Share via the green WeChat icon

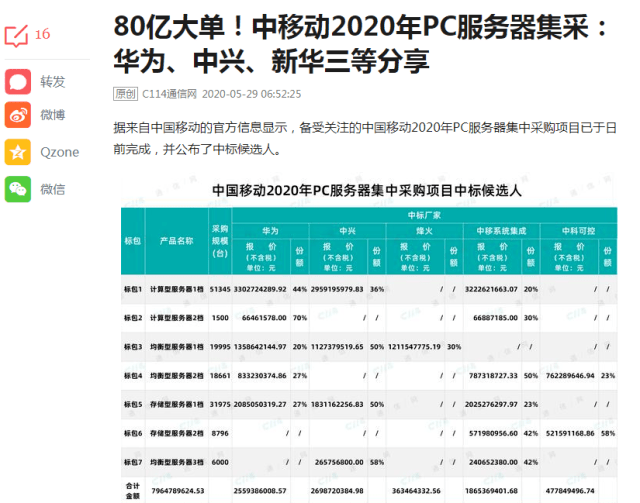(x=18, y=189)
